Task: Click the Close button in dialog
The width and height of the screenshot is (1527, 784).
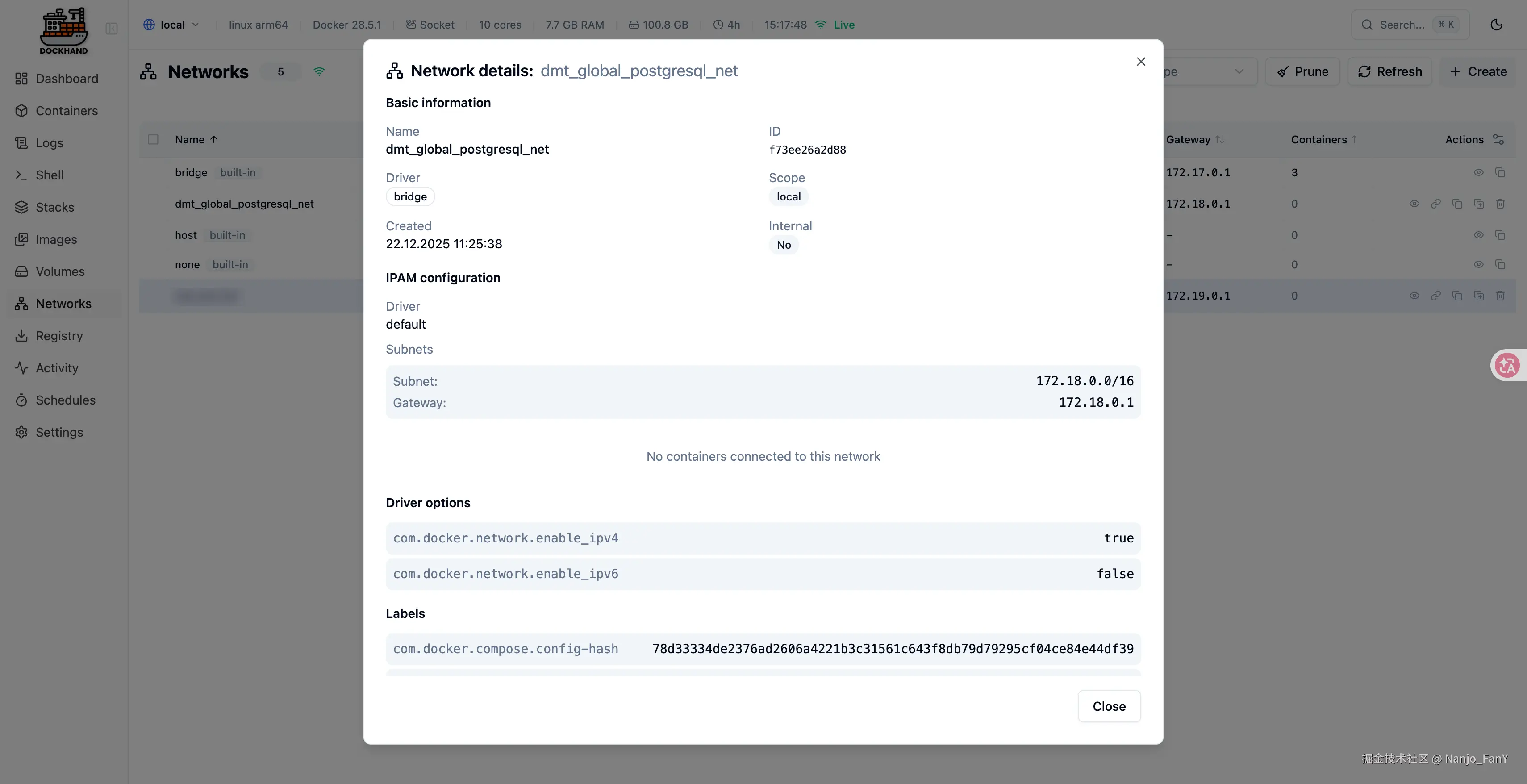Action: coord(1109,706)
